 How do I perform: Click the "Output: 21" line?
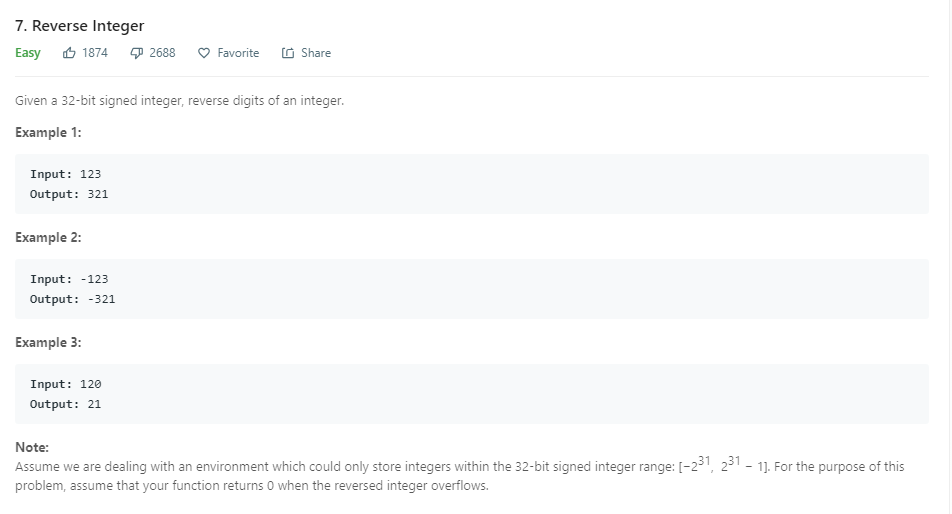point(66,404)
